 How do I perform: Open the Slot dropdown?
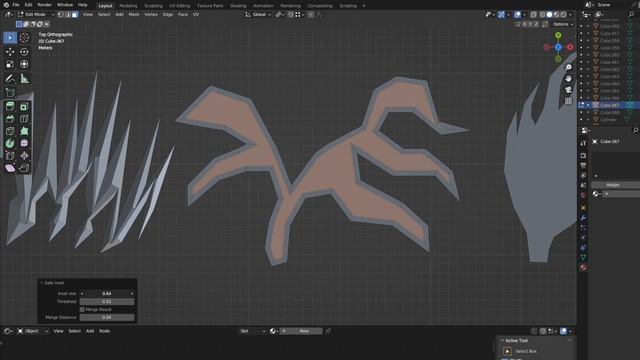pyautogui.click(x=252, y=331)
